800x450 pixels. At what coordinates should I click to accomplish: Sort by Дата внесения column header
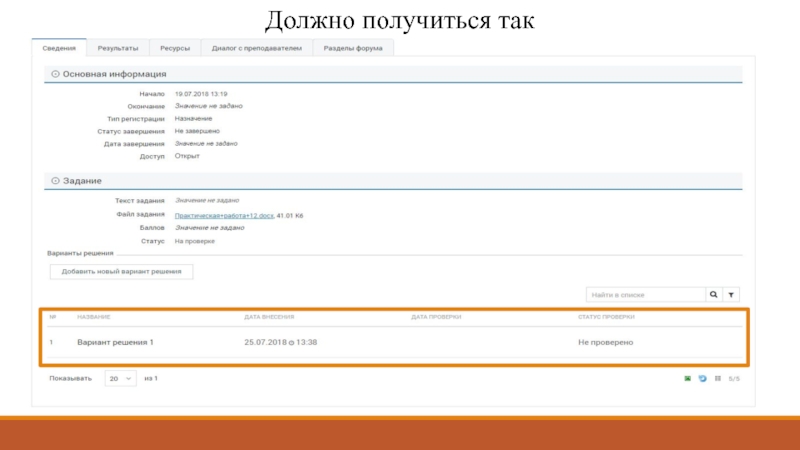coord(269,317)
